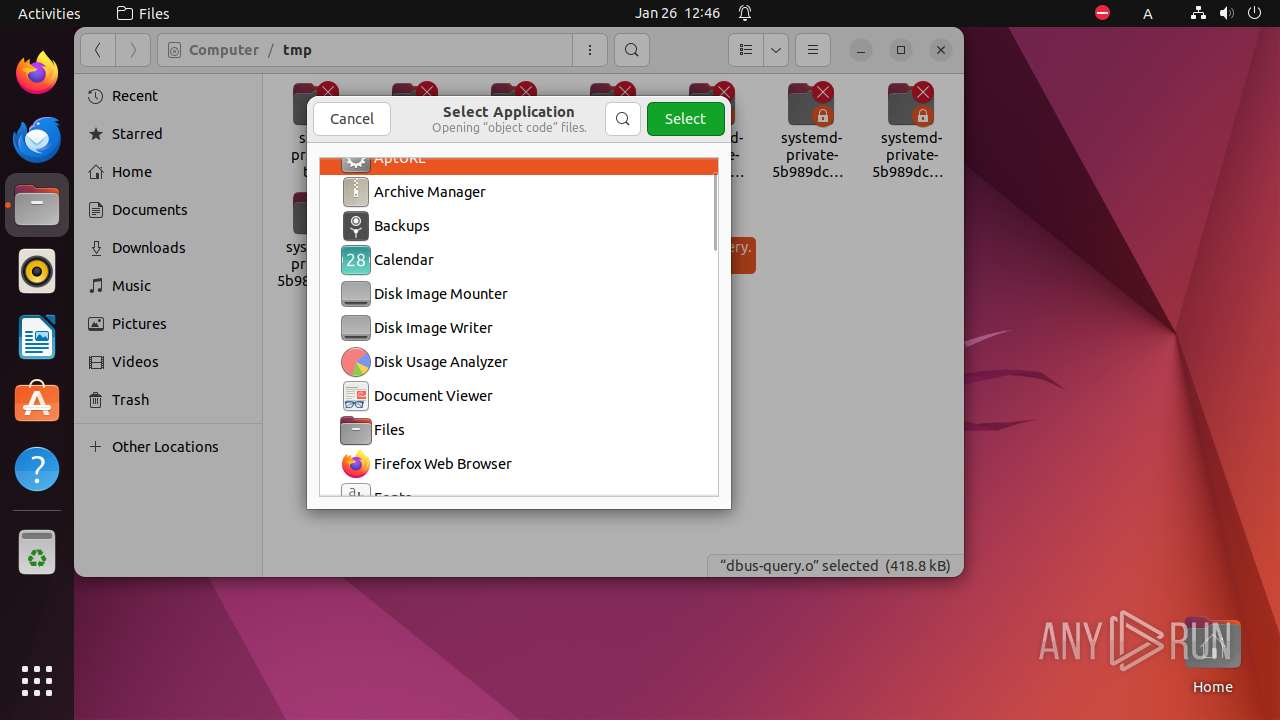Open Rhythmbox from the dock
This screenshot has height=720, width=1280.
(37, 271)
